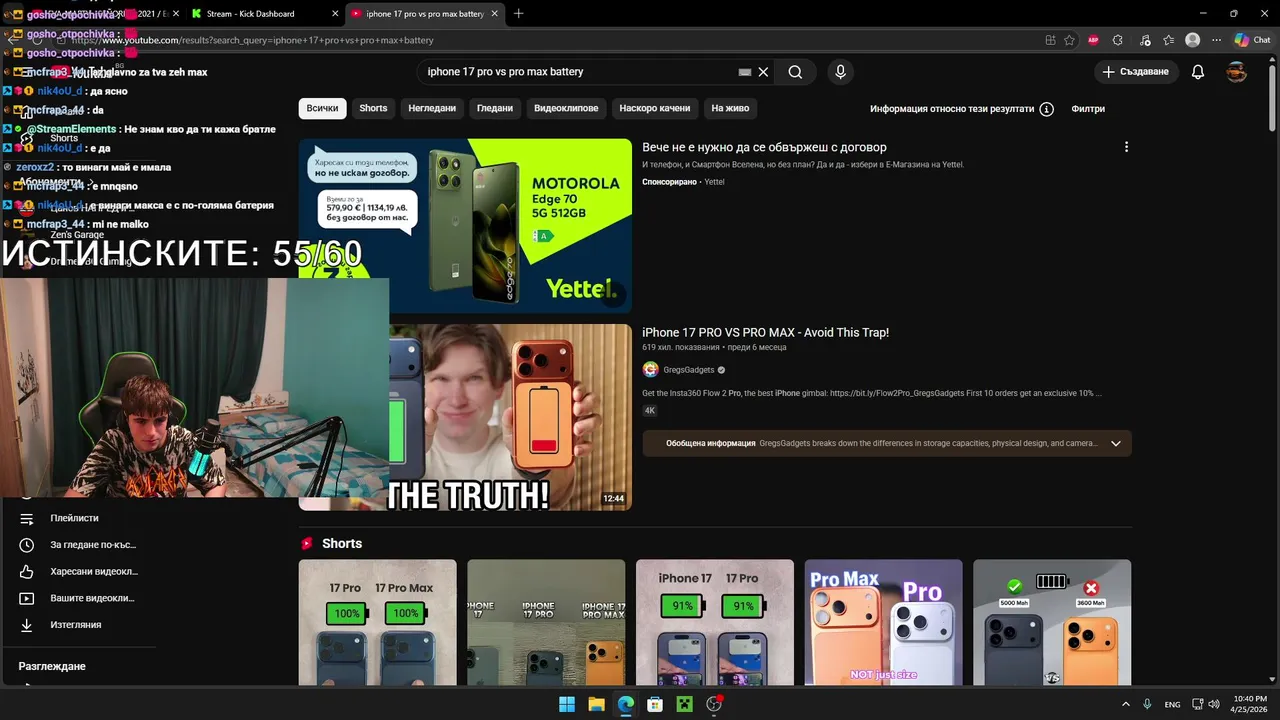Open the GregsGadgets channel name link
Image resolution: width=1280 pixels, height=720 pixels.
[689, 370]
